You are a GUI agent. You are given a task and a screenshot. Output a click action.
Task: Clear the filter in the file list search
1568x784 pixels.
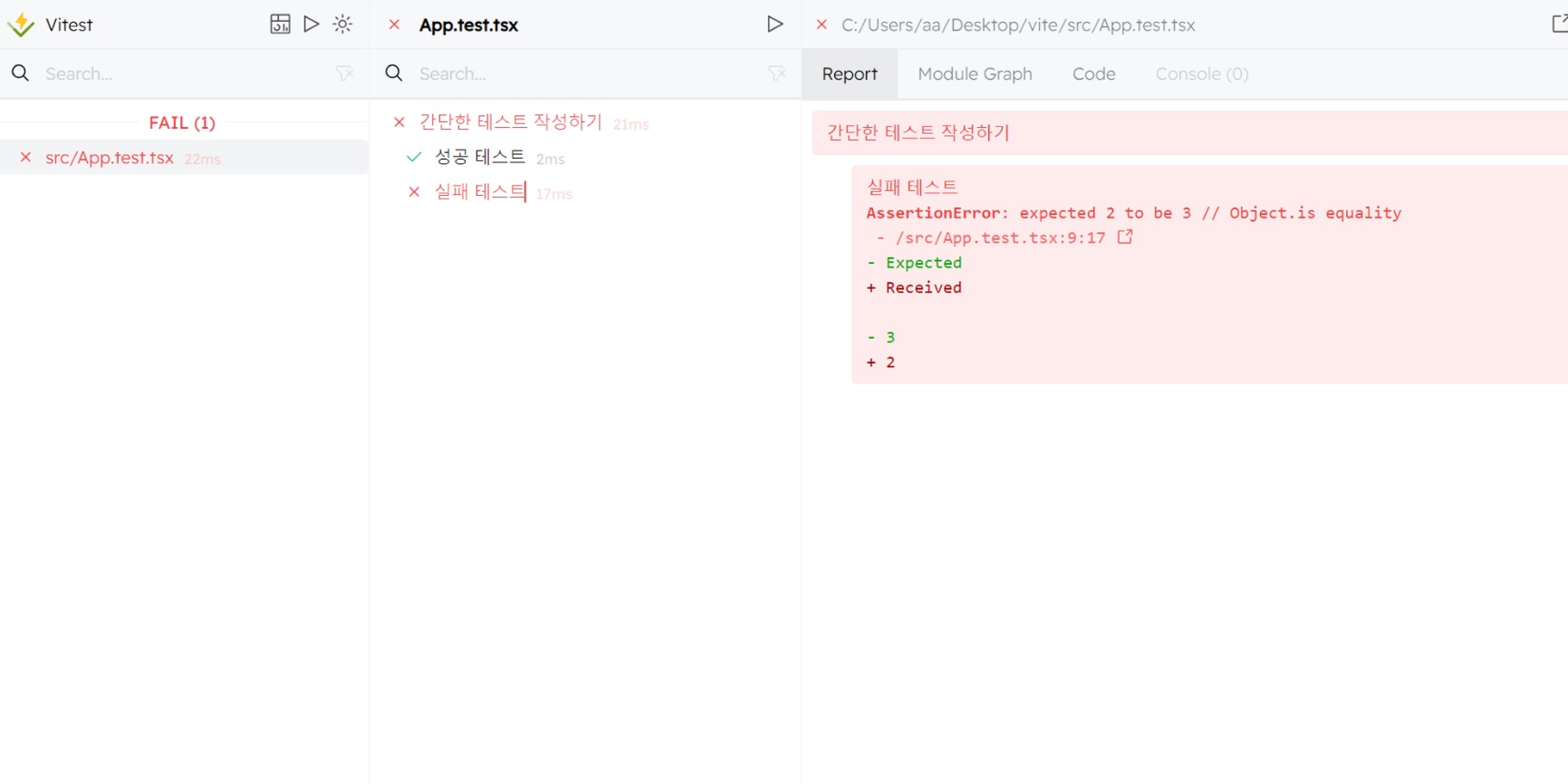344,73
